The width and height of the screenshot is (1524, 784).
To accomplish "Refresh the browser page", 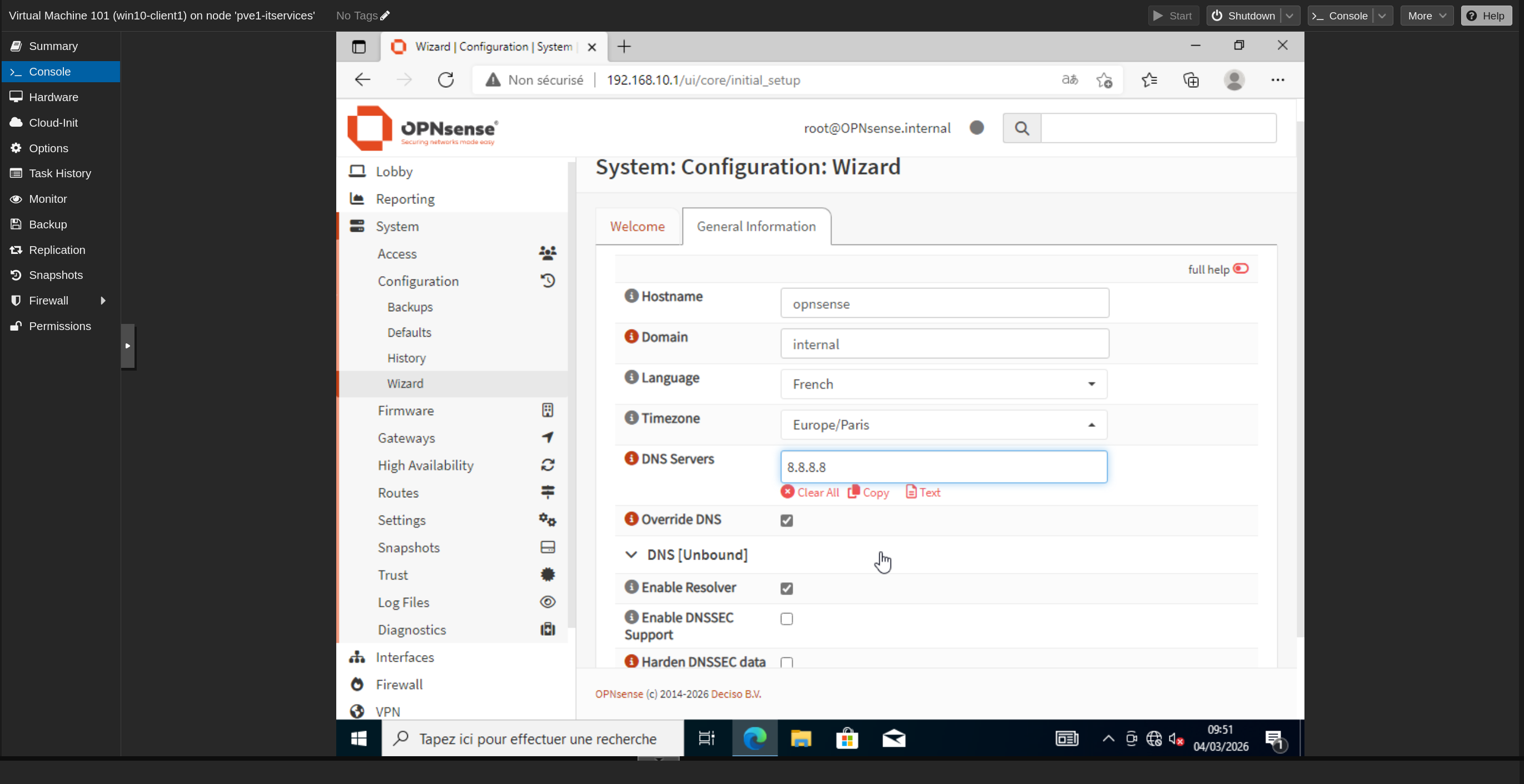I will [x=446, y=80].
